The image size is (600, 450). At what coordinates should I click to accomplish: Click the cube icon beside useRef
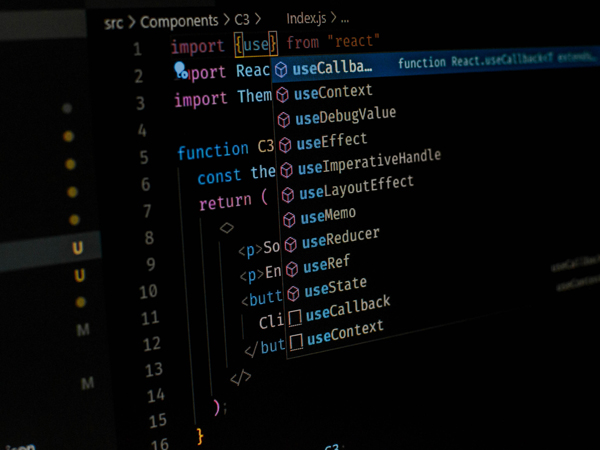click(x=292, y=269)
